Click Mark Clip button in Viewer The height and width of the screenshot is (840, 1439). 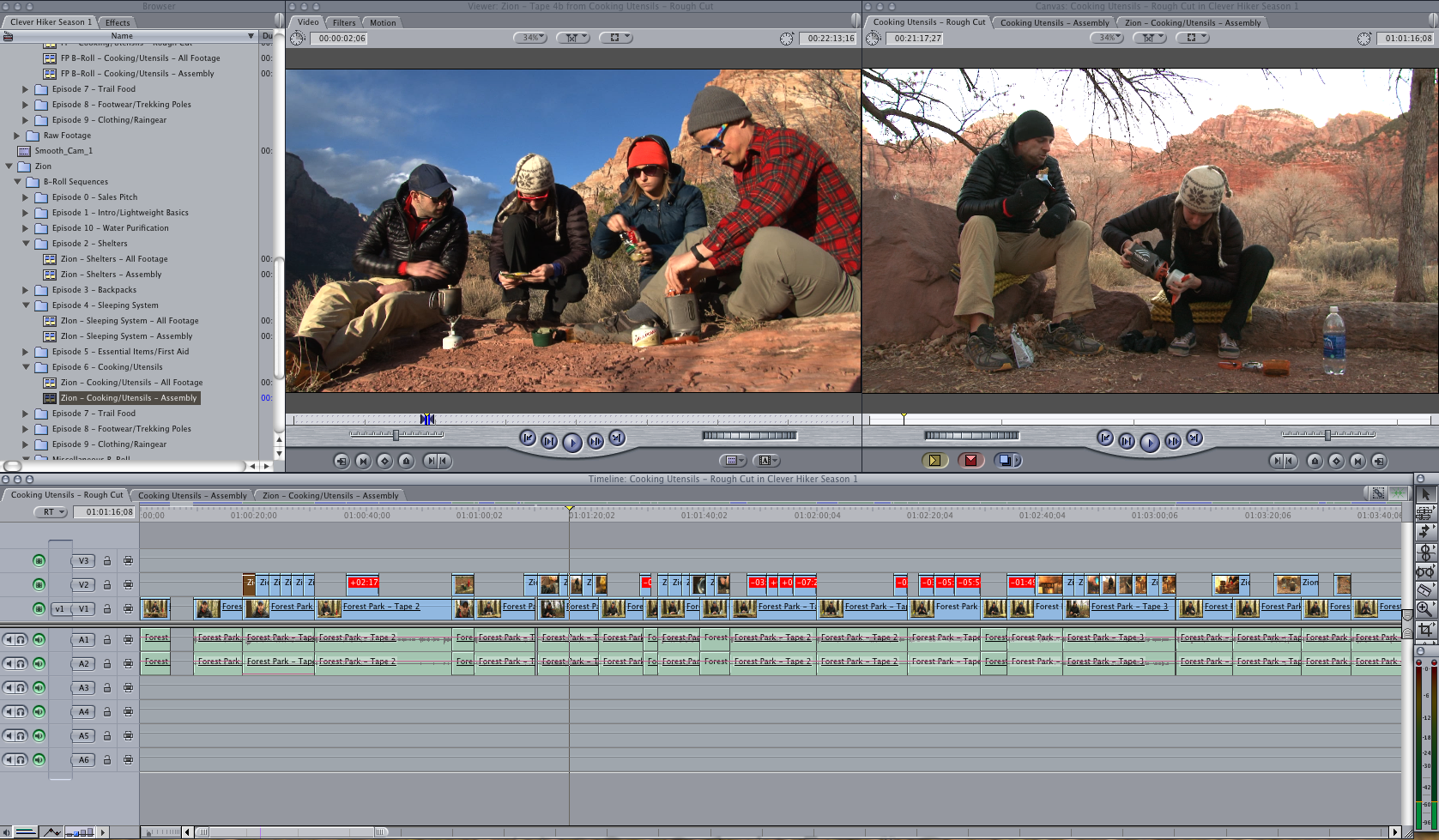363,461
